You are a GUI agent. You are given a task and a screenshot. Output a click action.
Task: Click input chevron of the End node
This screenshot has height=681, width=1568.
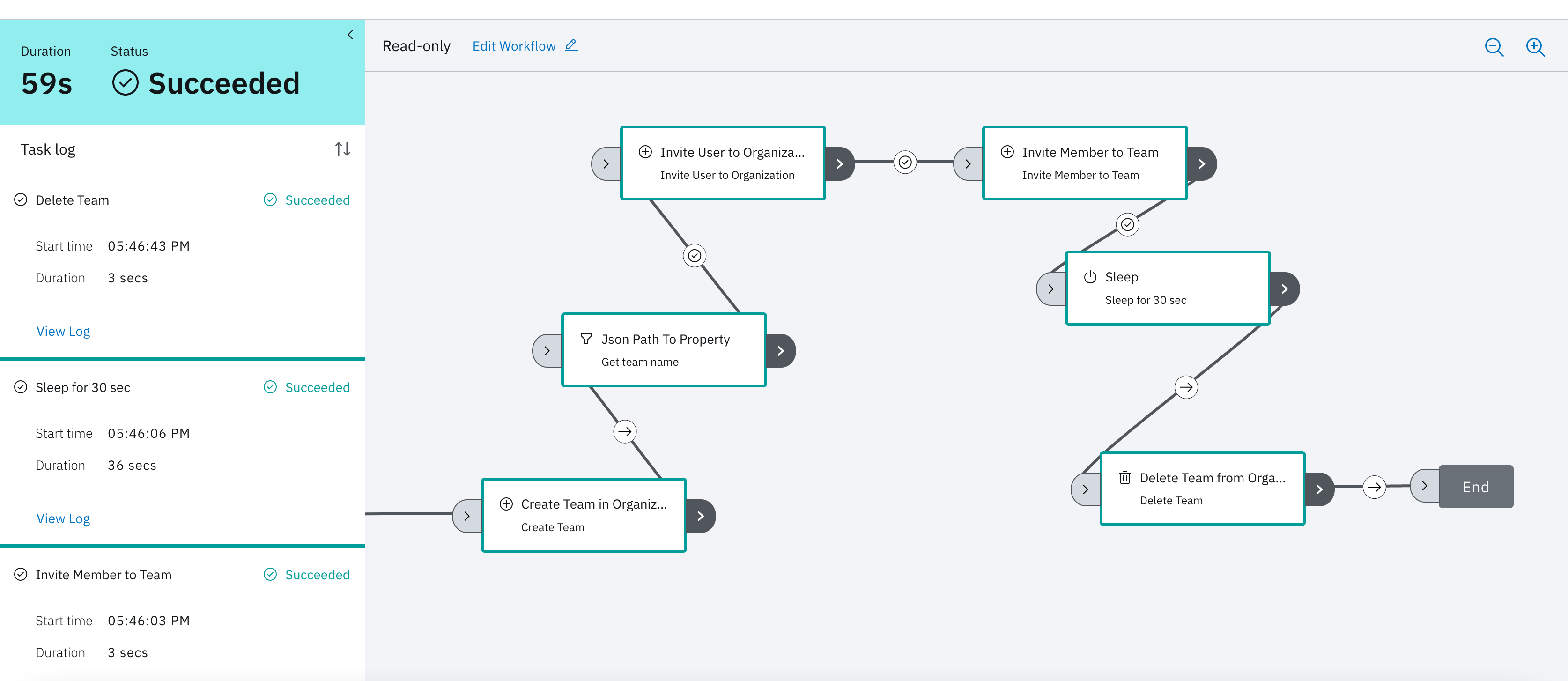click(x=1424, y=486)
